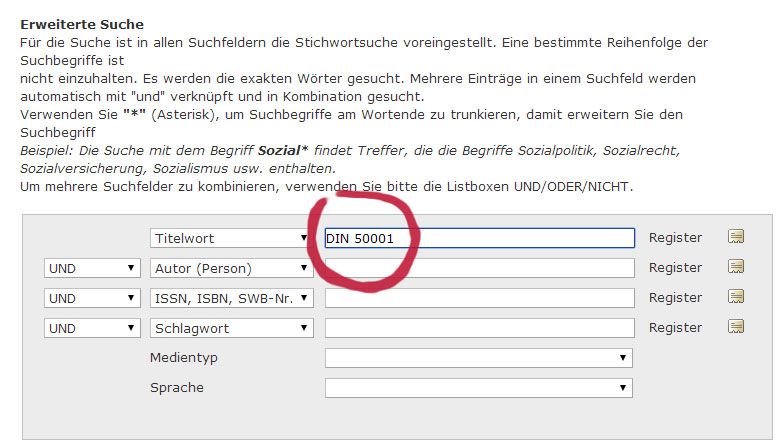This screenshot has width=784, height=444.
Task: Click the register icon beside ISSN row
Action: click(736, 297)
